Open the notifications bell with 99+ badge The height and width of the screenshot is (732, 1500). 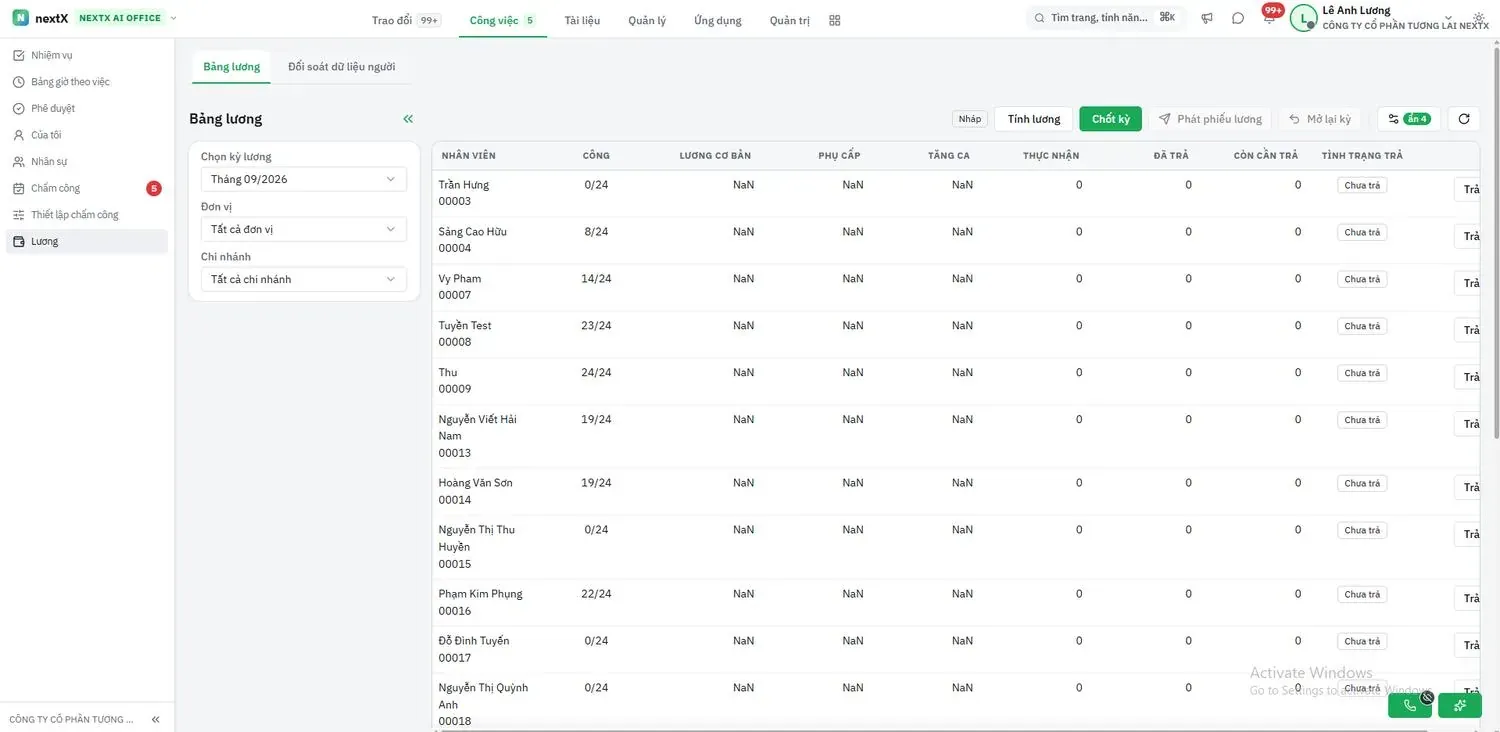click(1269, 18)
